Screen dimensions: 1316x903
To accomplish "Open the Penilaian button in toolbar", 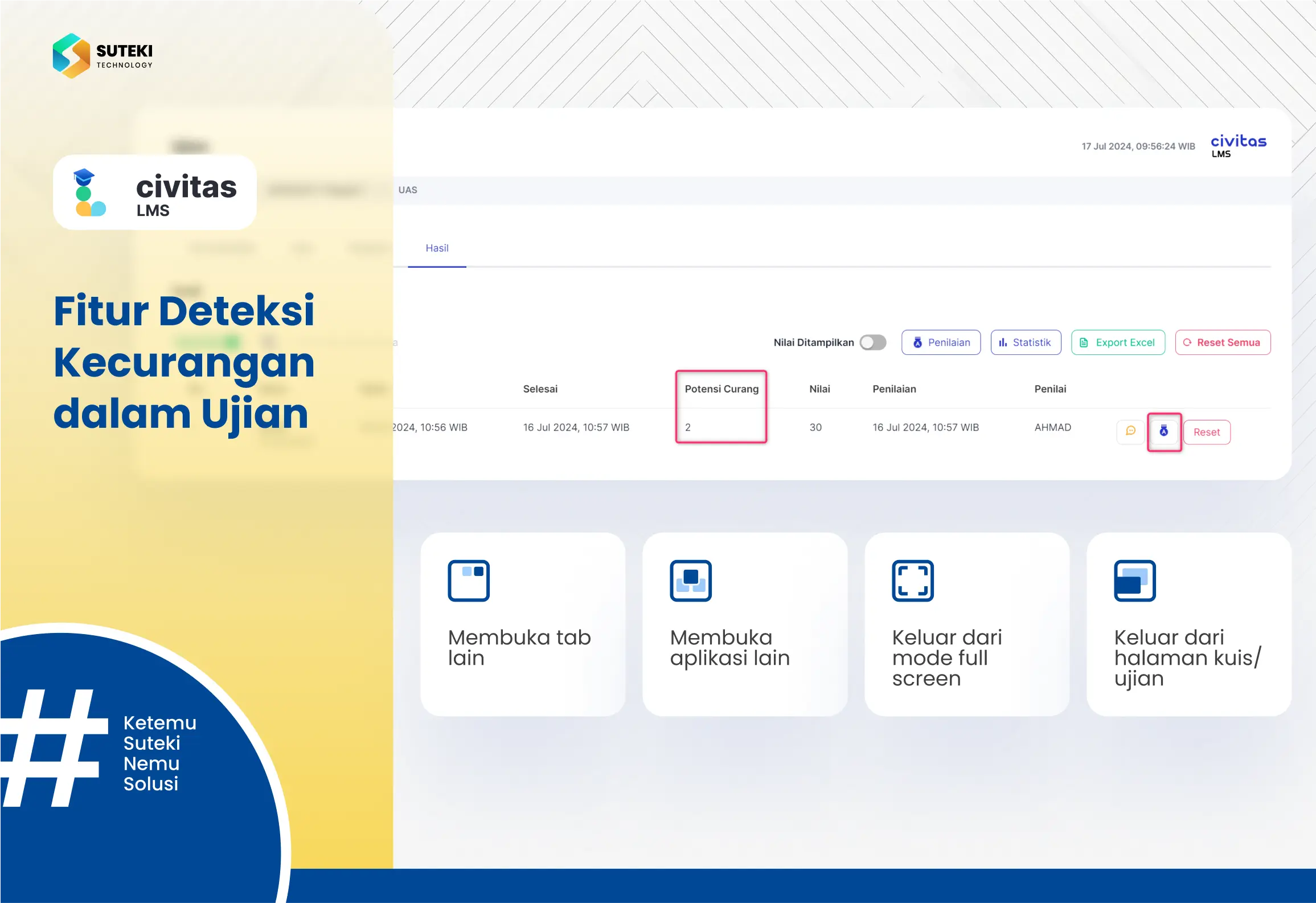I will (941, 342).
